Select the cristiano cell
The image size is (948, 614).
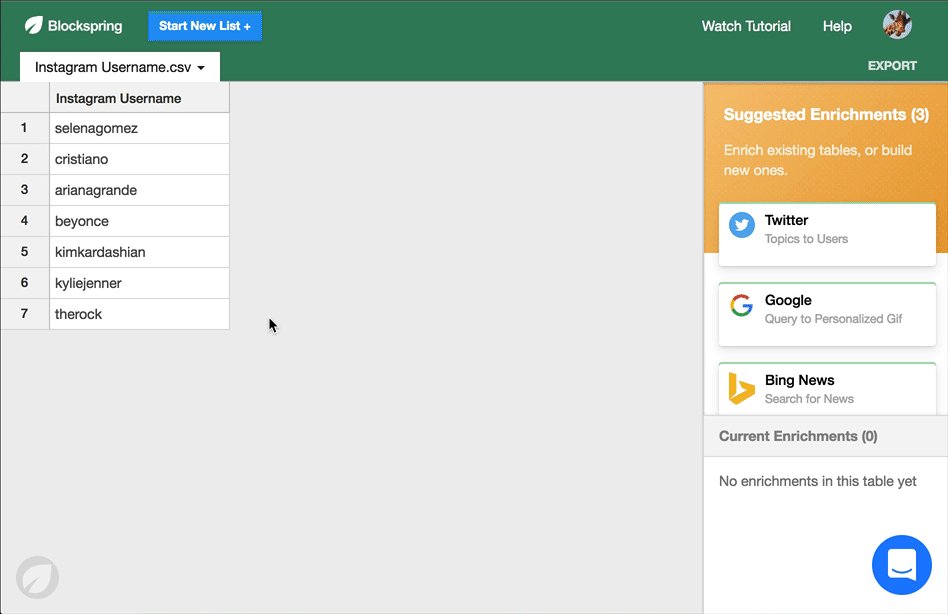point(139,159)
